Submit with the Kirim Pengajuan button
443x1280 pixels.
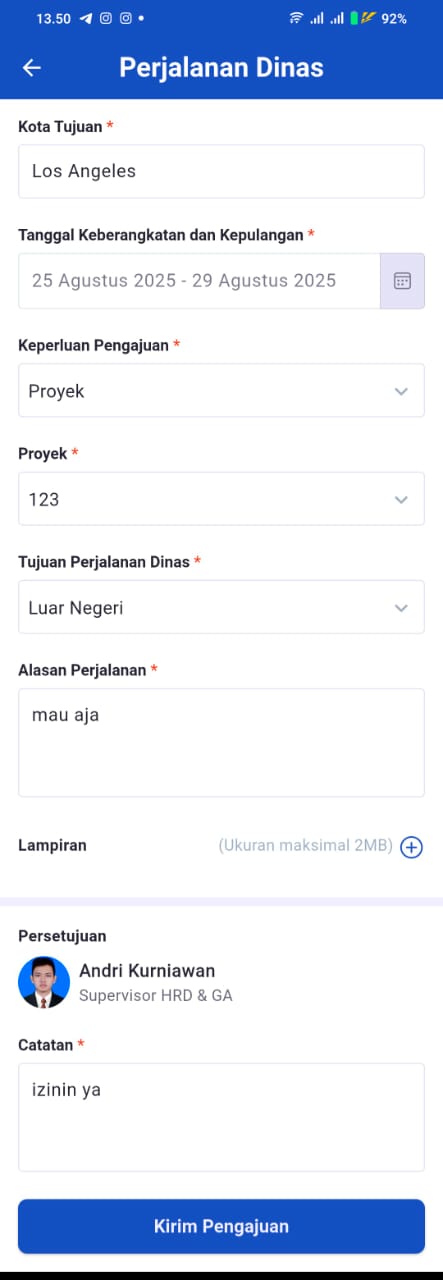pos(221,1226)
